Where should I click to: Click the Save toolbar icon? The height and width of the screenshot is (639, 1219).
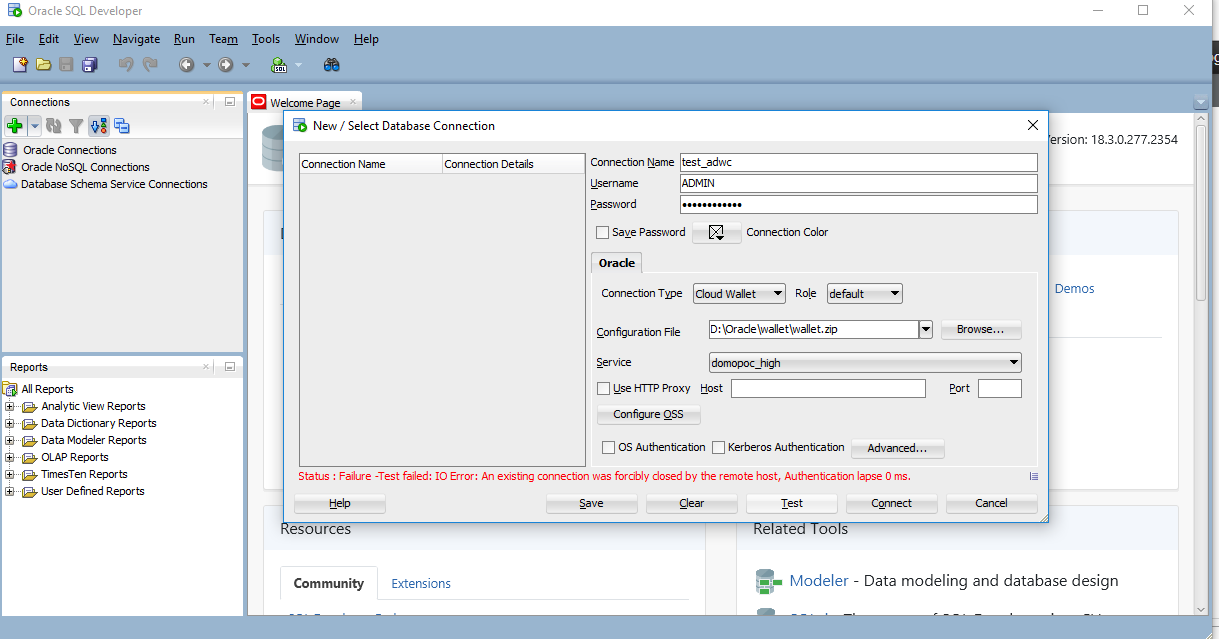pyautogui.click(x=66, y=65)
